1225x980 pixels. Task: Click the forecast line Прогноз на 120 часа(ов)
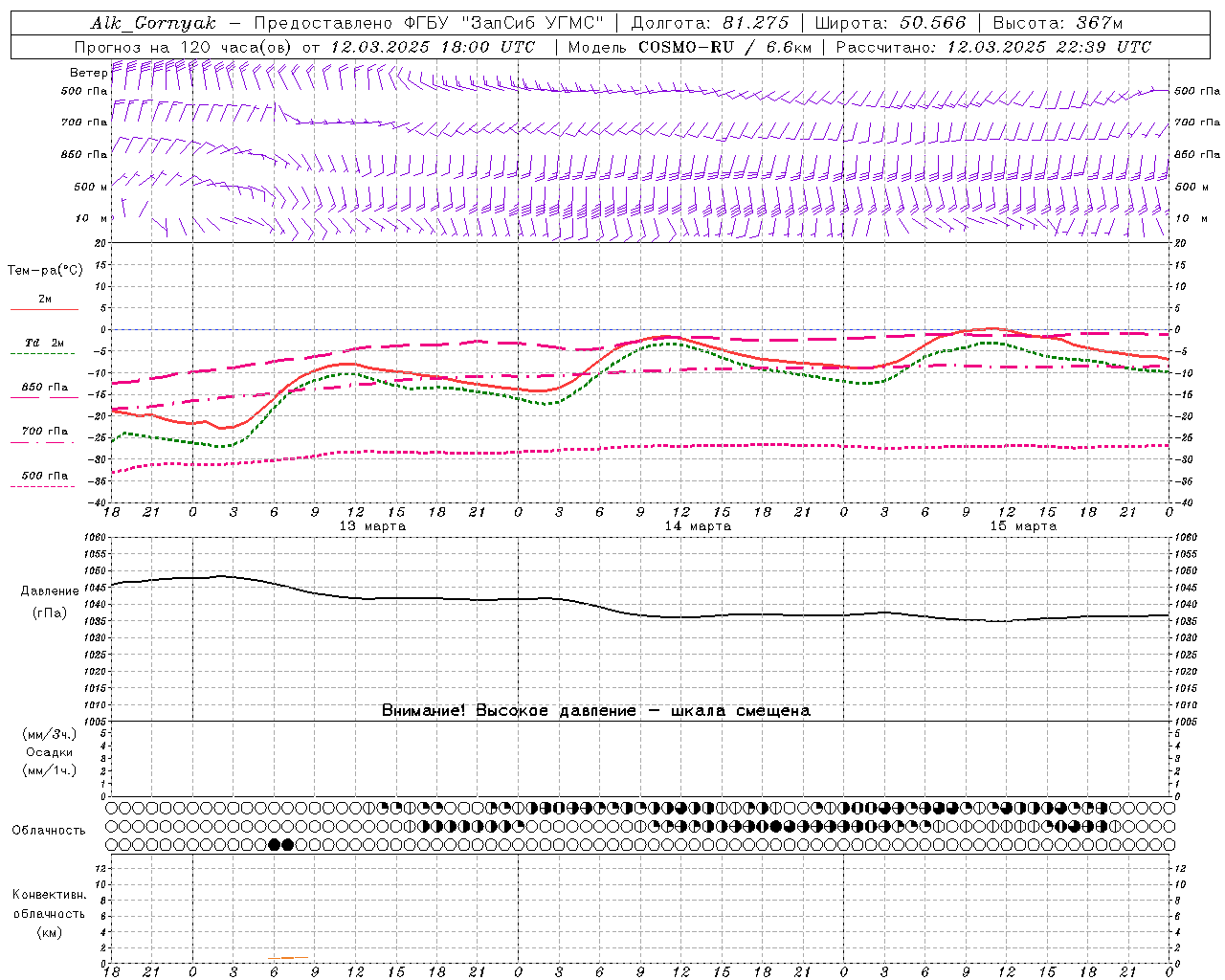pyautogui.click(x=184, y=47)
